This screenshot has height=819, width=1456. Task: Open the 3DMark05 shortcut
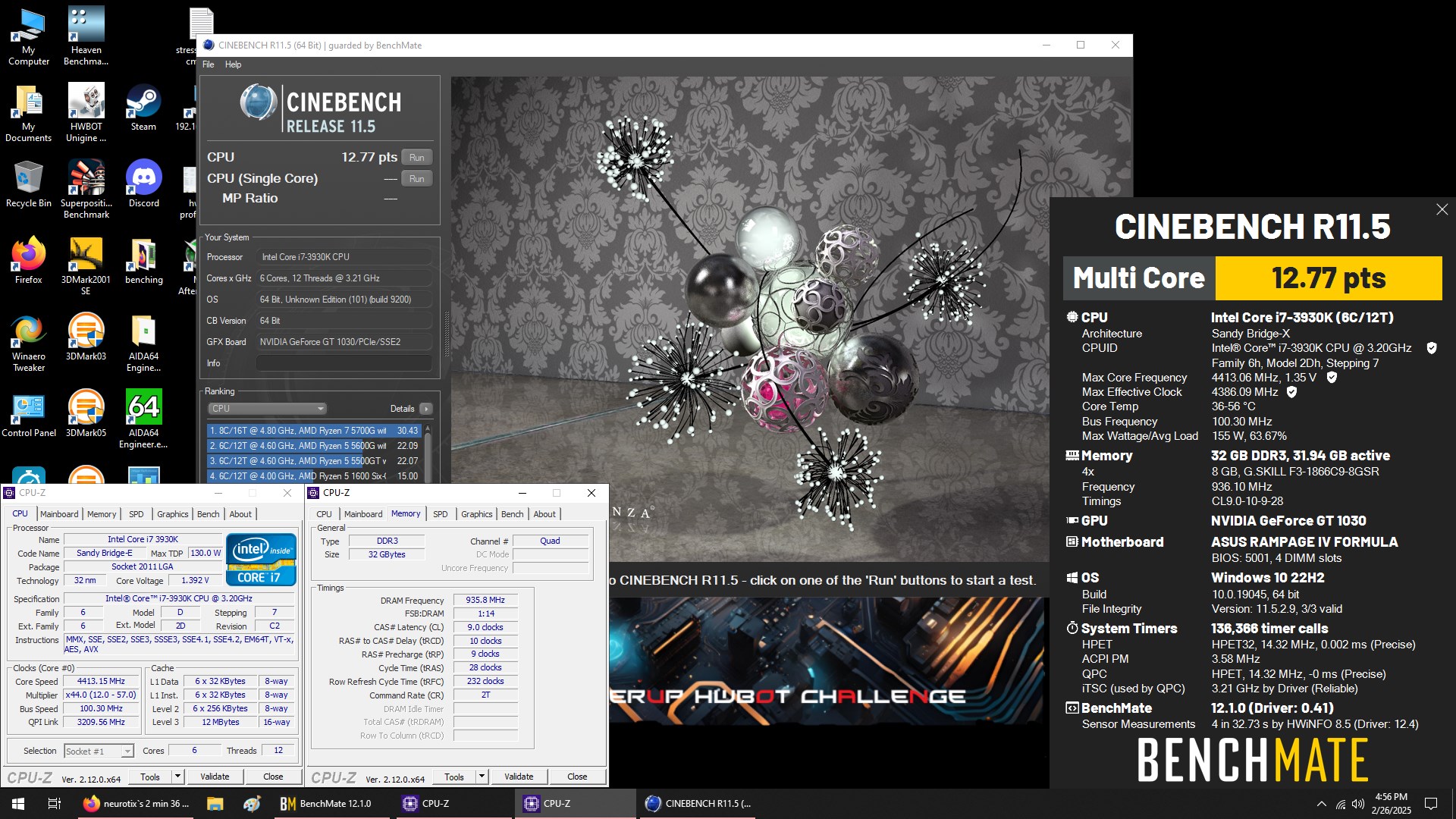[x=86, y=413]
